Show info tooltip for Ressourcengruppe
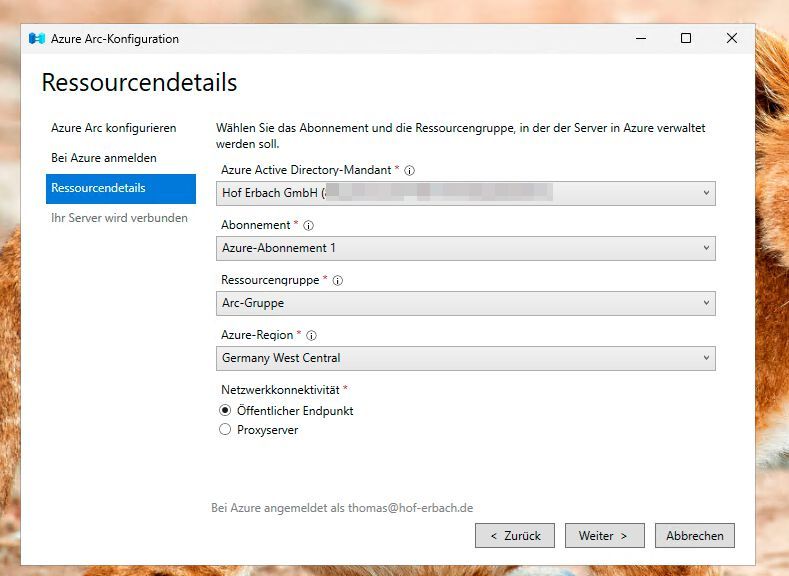 point(338,281)
